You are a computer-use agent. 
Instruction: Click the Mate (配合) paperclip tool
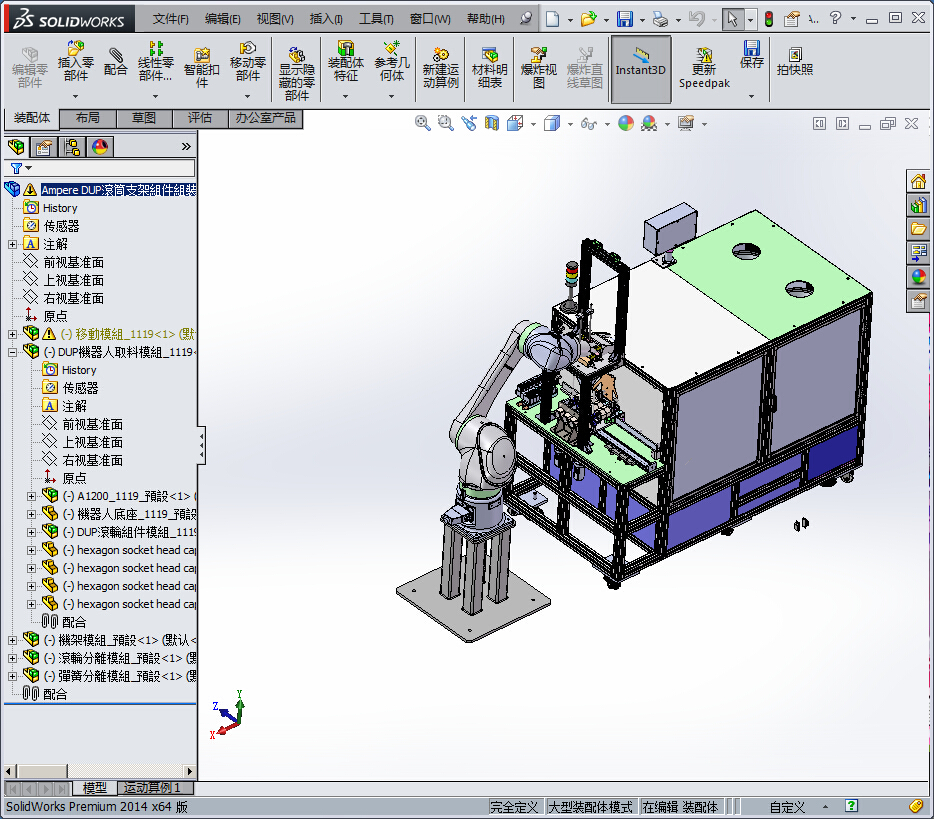tap(116, 62)
